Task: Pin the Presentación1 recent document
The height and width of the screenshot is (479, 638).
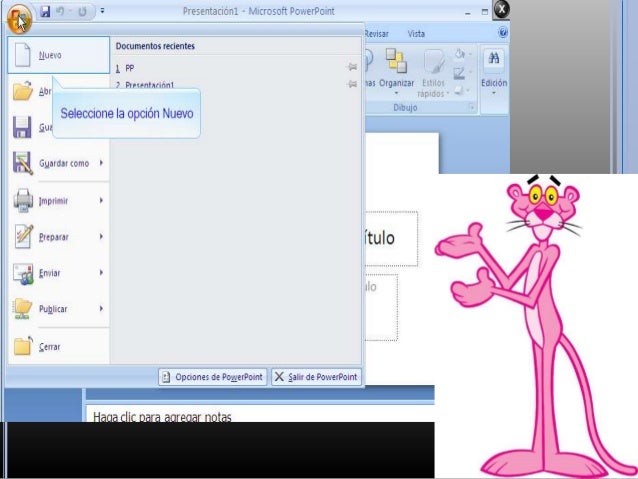Action: click(x=352, y=84)
